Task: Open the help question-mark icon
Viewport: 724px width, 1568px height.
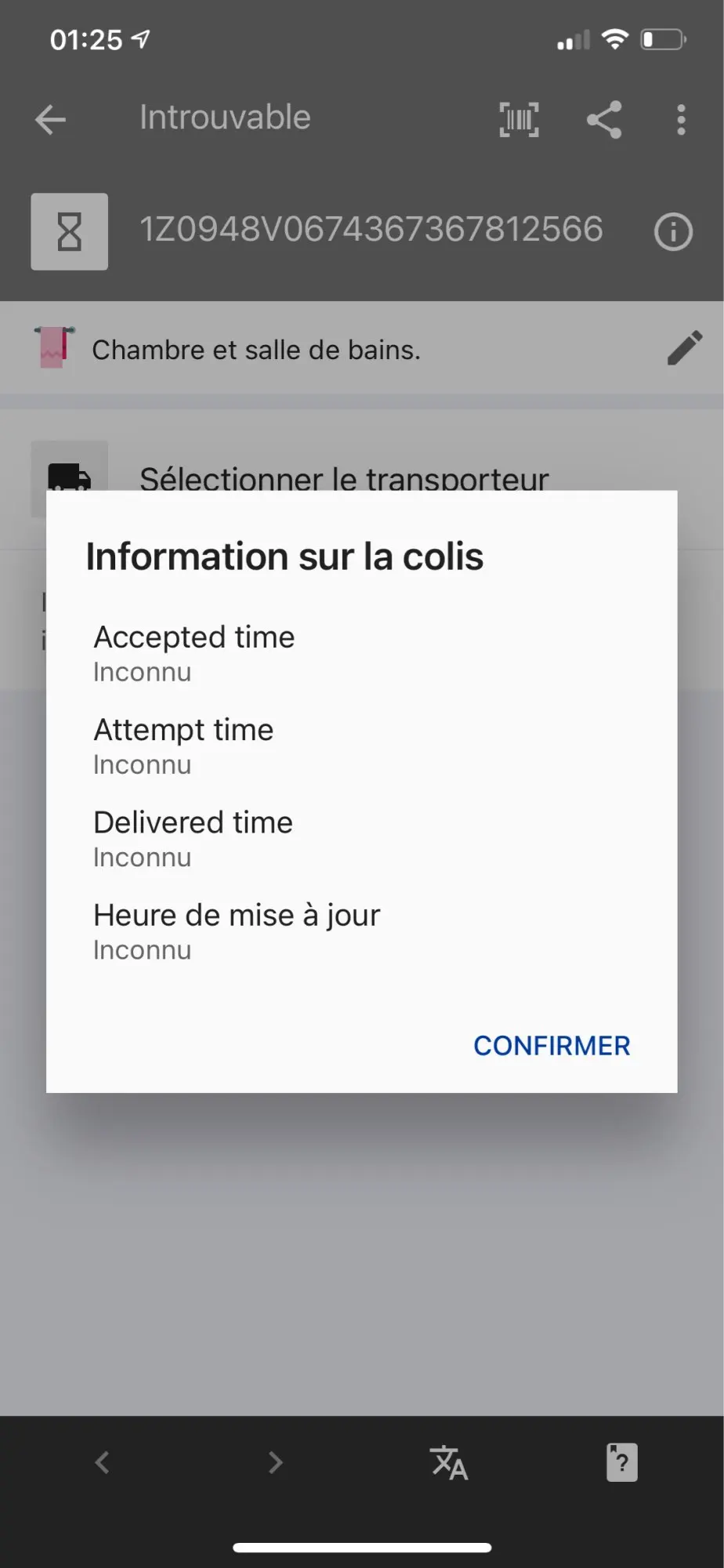Action: click(x=621, y=1463)
